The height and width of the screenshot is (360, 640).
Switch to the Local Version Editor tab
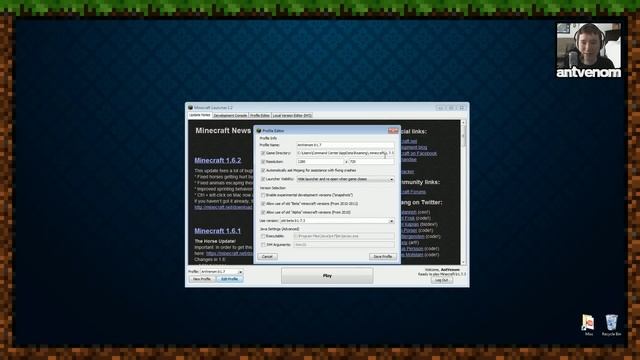(292, 116)
